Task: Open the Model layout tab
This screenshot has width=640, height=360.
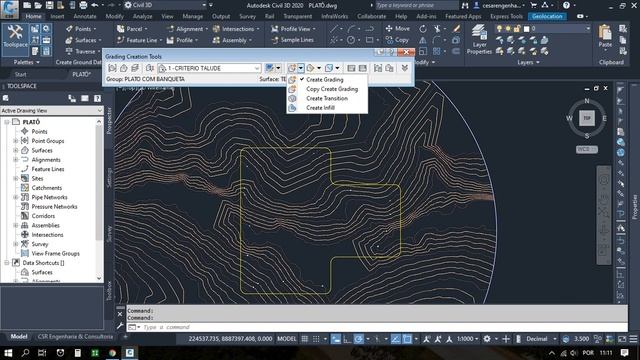Action: (19, 337)
